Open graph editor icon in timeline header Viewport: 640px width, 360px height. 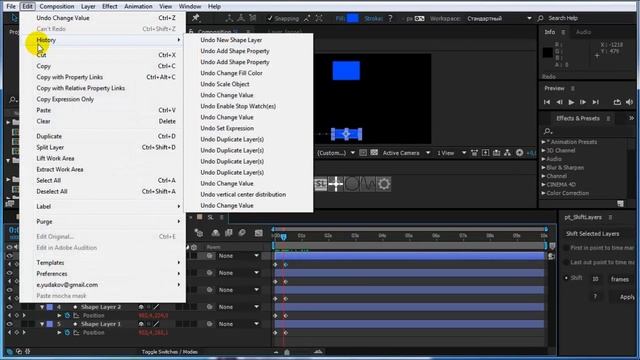258,233
